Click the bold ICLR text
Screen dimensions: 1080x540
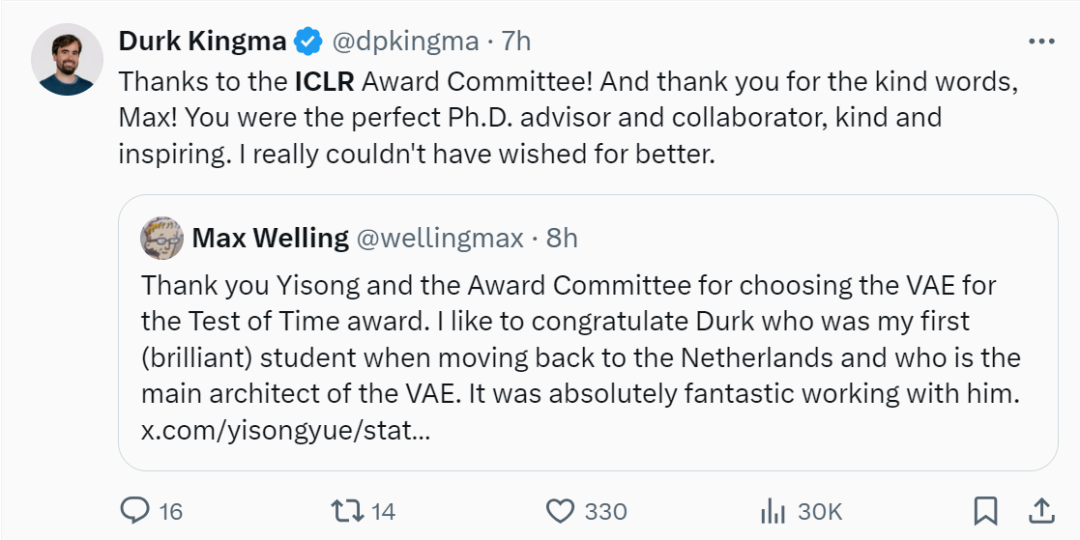point(323,81)
